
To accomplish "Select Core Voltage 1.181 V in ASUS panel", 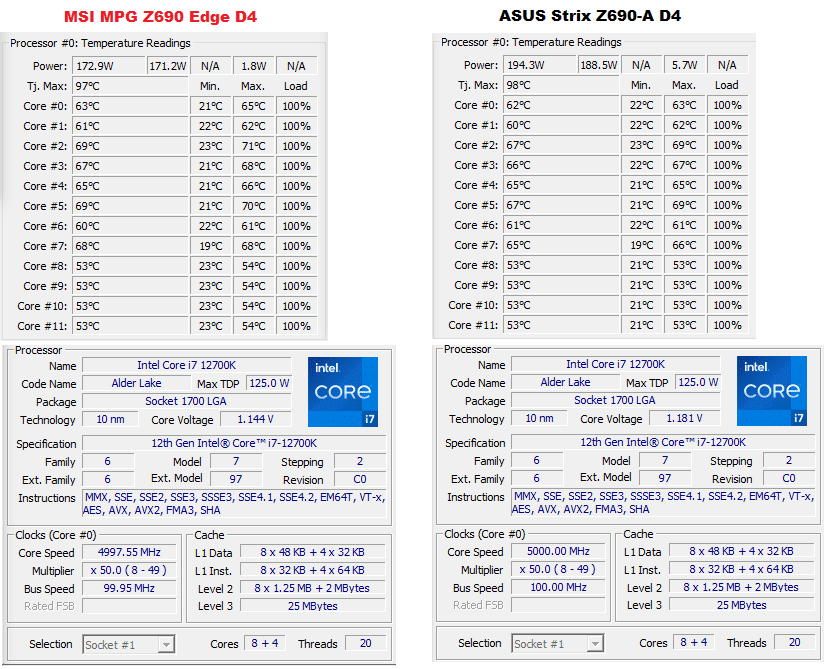I will pos(684,418).
